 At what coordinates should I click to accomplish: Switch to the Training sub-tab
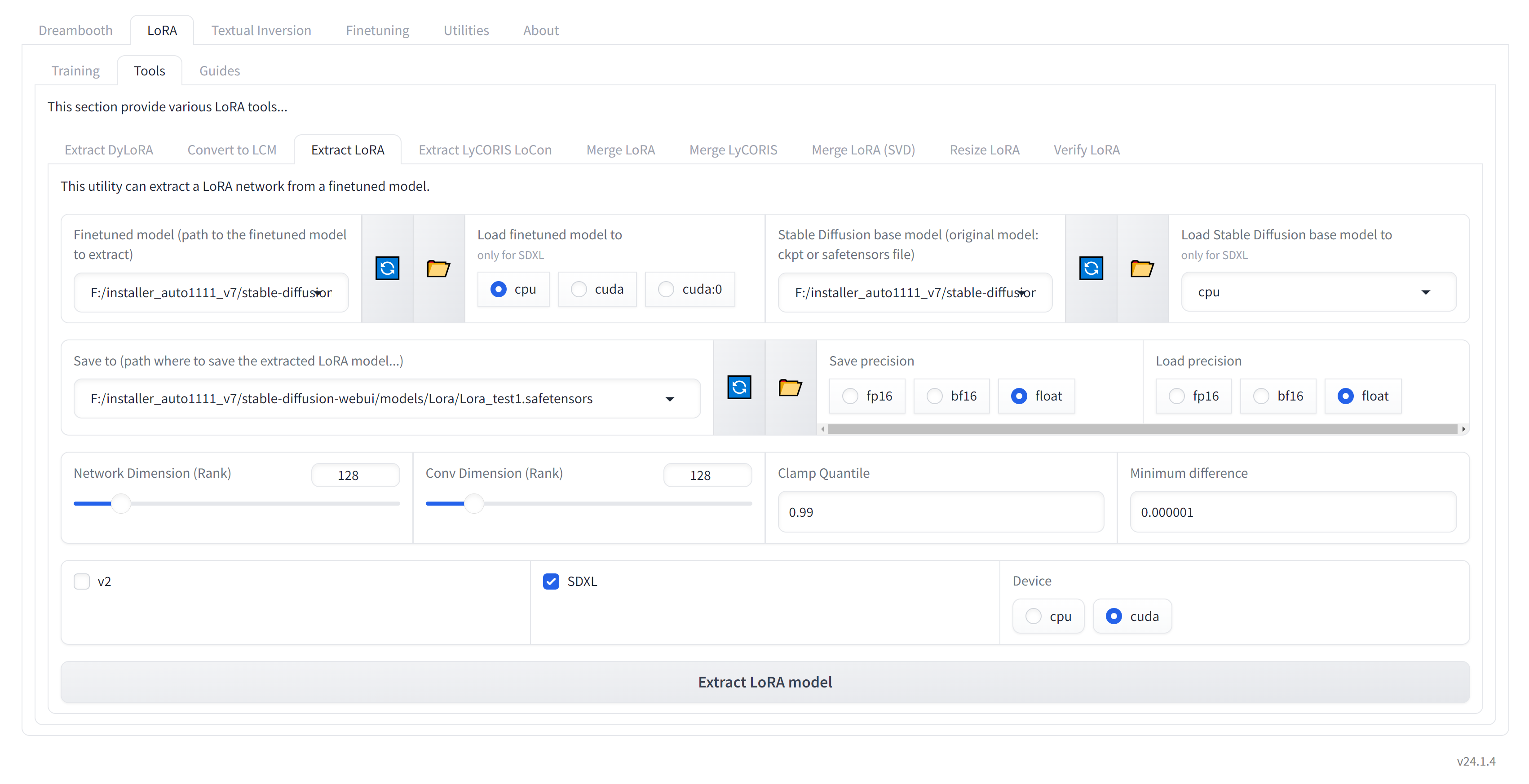tap(75, 70)
